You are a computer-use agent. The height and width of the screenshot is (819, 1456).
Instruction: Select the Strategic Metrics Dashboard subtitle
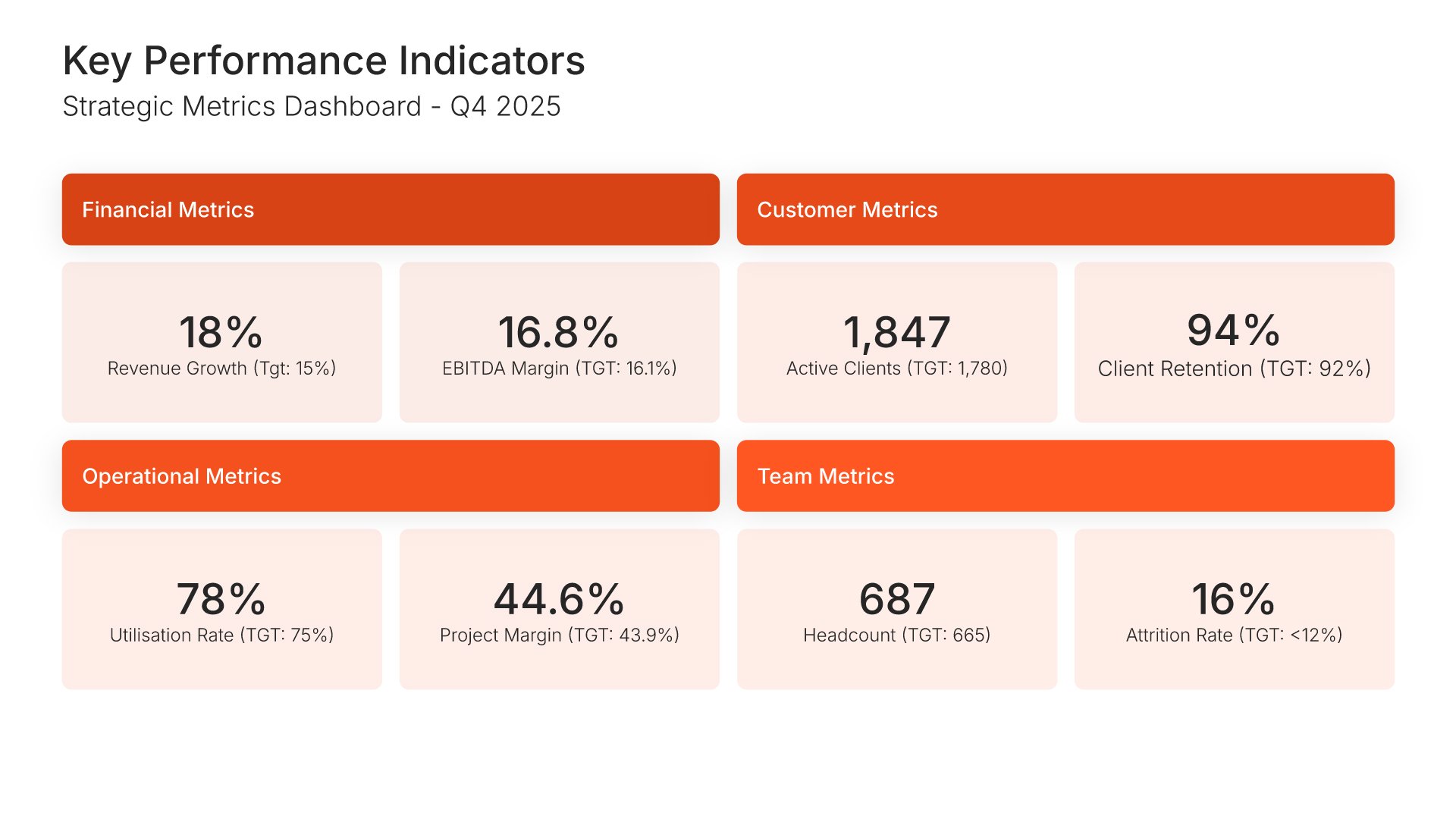point(311,106)
